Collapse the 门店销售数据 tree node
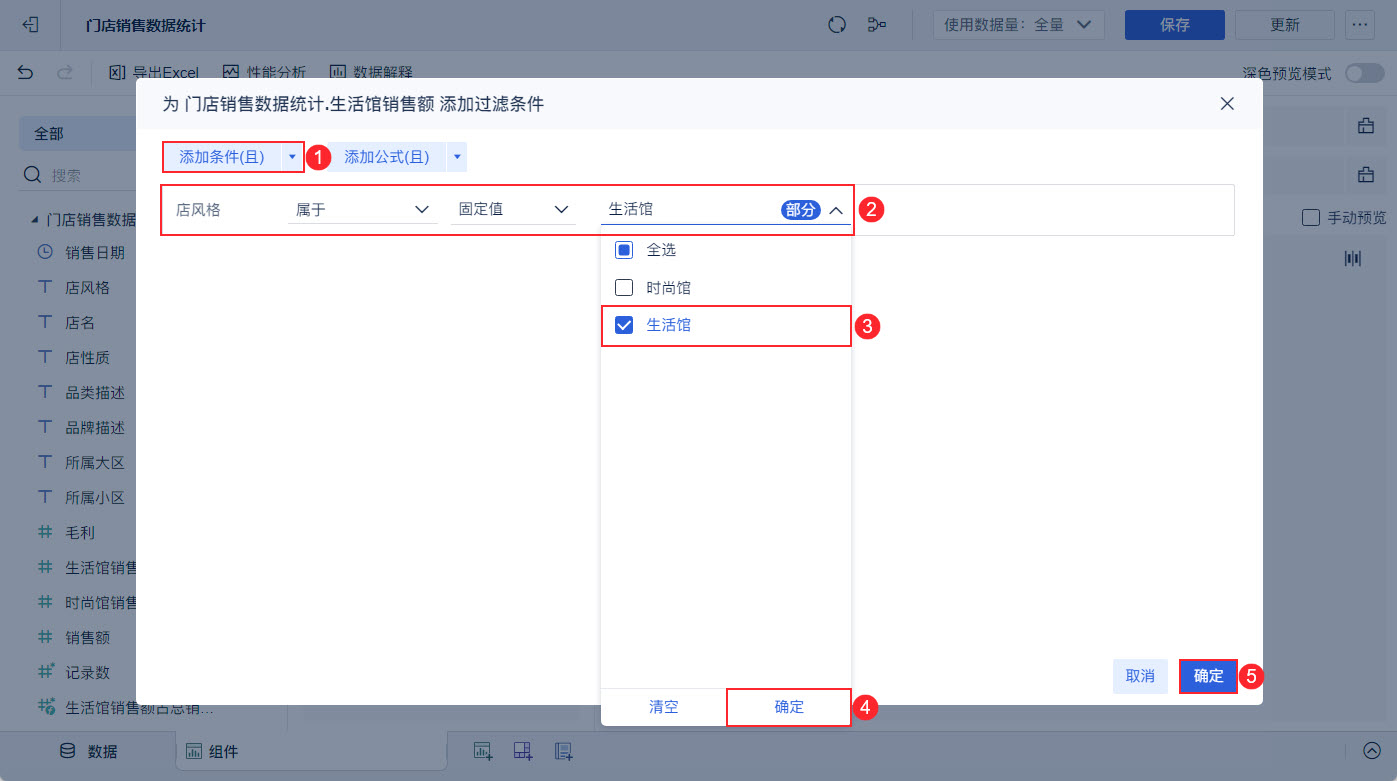Screen dimensions: 1397x781 pos(35,219)
